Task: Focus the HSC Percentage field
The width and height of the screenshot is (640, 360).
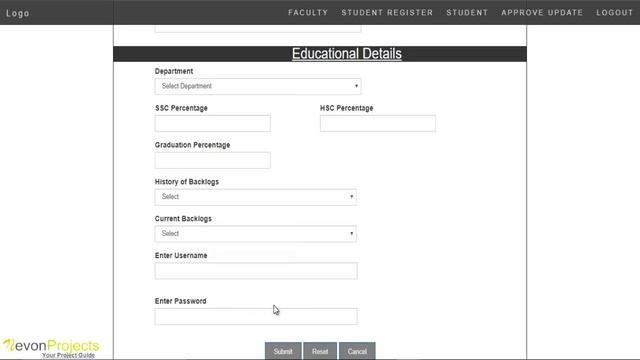Action: (x=378, y=123)
